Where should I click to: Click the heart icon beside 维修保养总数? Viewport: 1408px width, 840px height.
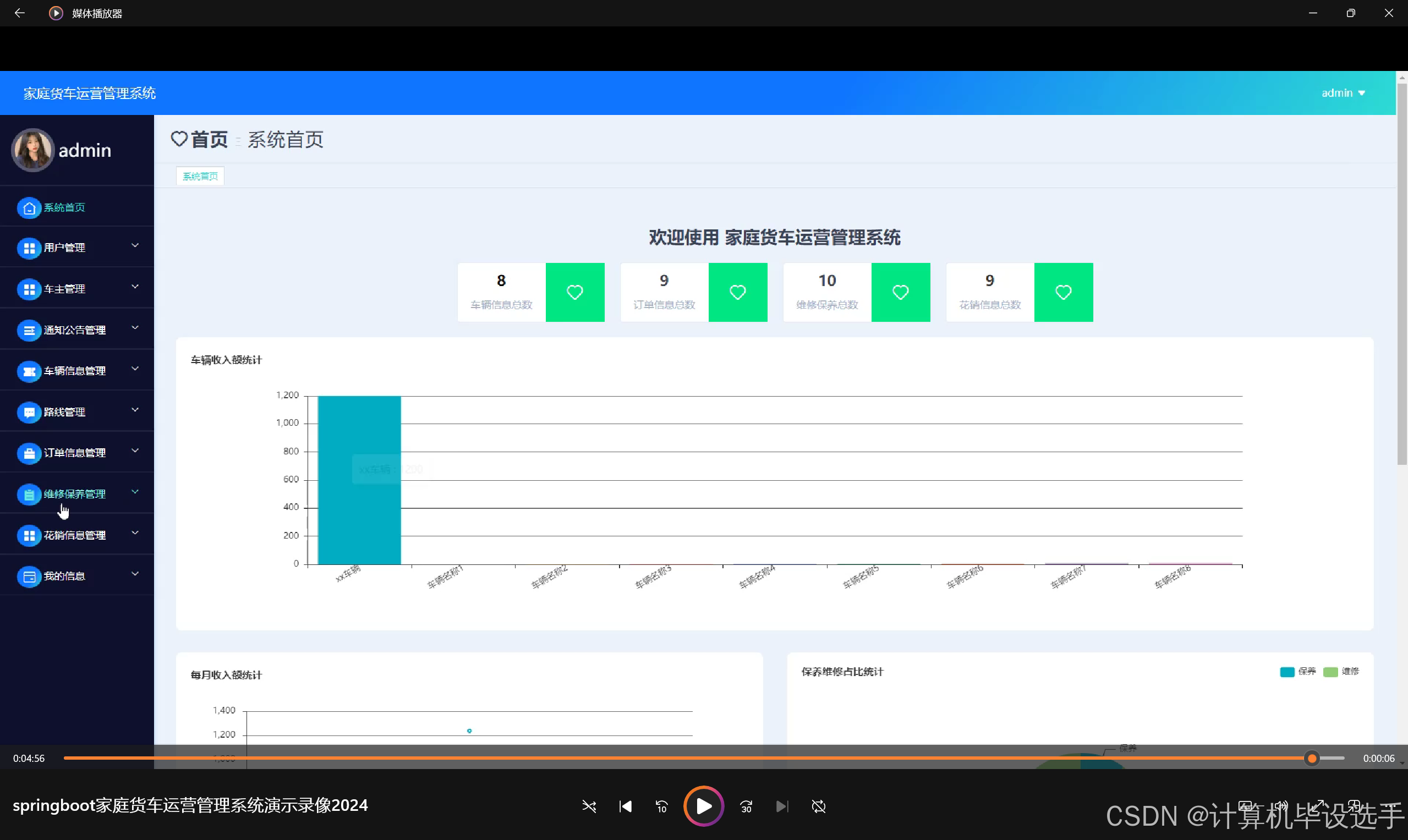pyautogui.click(x=900, y=292)
